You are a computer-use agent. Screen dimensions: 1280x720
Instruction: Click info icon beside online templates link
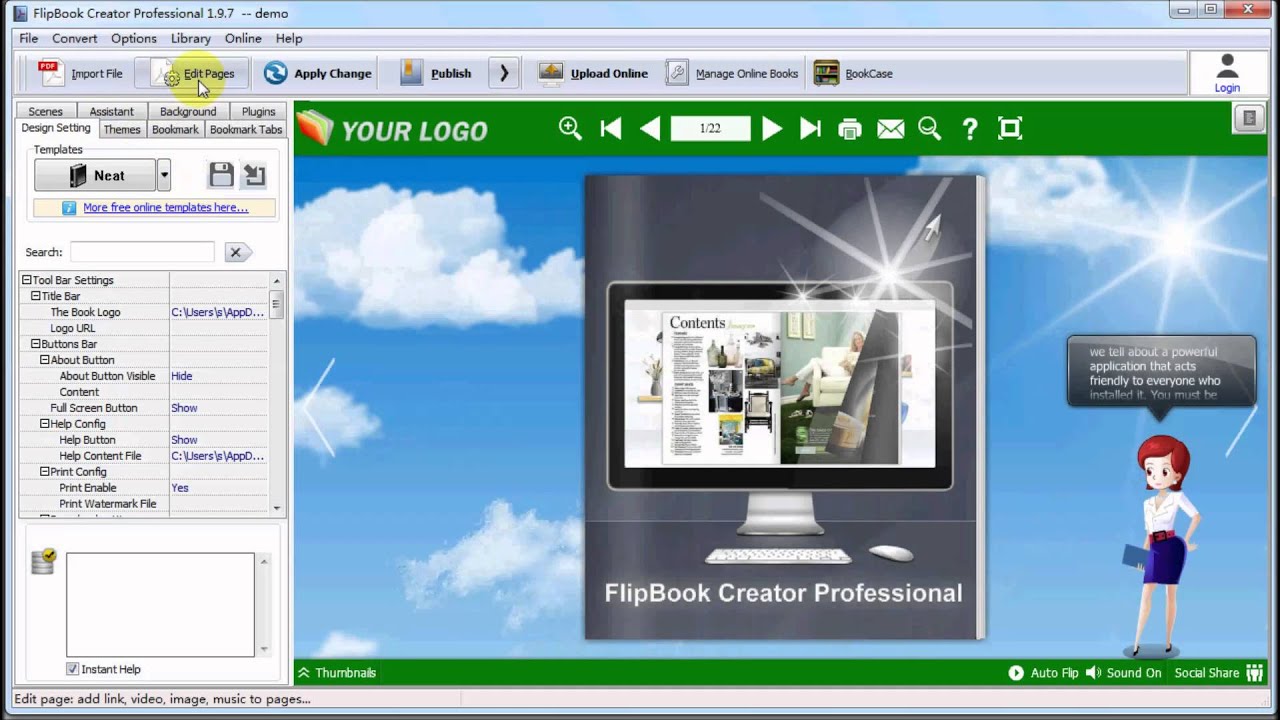pyautogui.click(x=69, y=208)
